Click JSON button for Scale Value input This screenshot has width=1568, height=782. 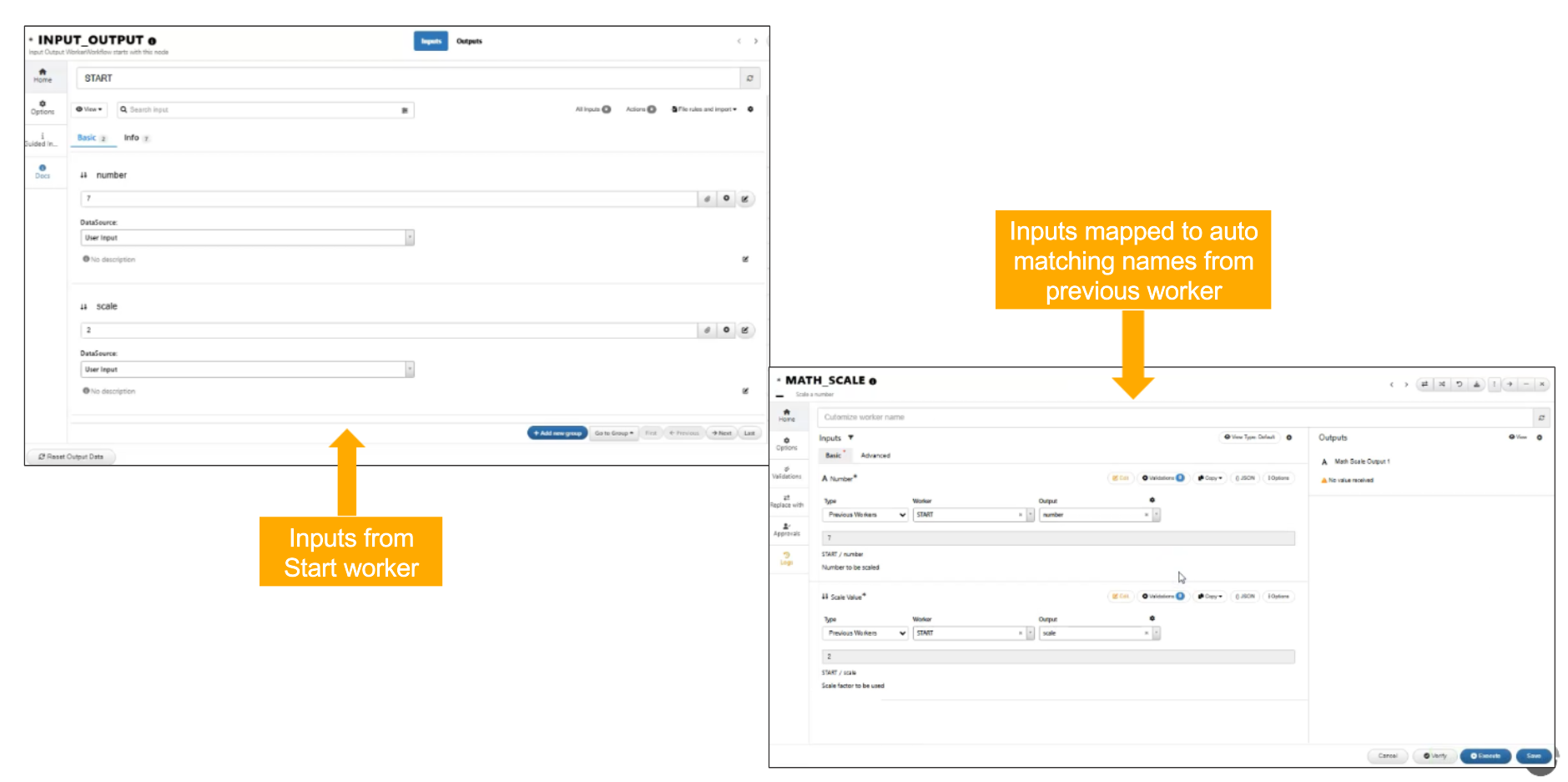(1245, 597)
